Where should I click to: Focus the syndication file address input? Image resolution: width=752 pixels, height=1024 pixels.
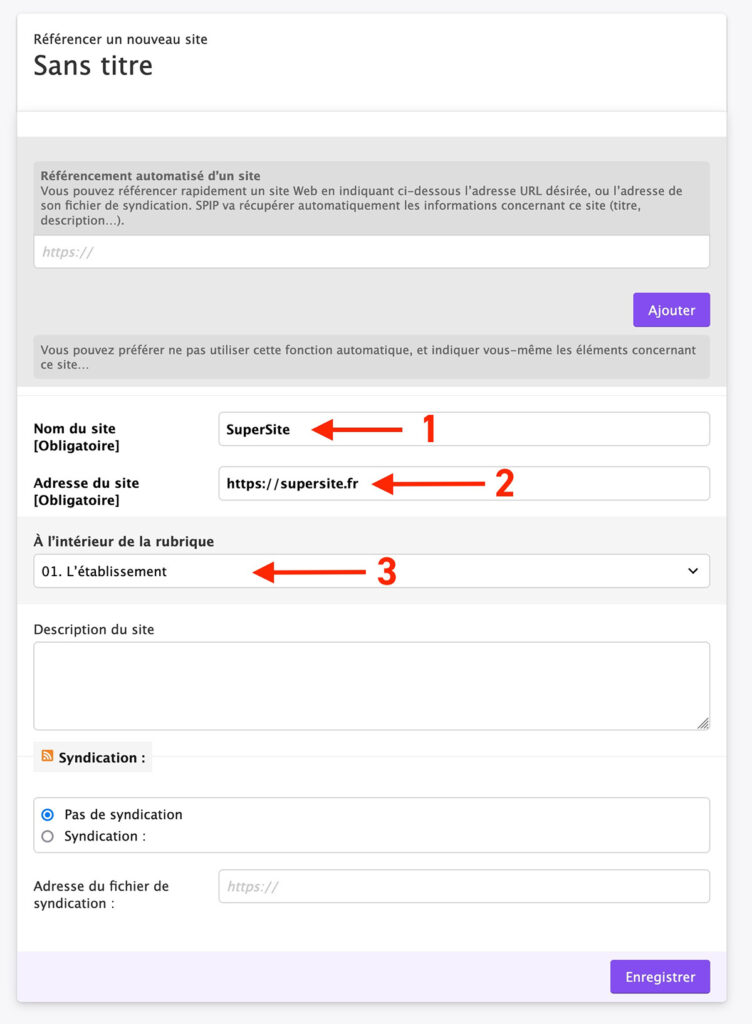coord(463,886)
